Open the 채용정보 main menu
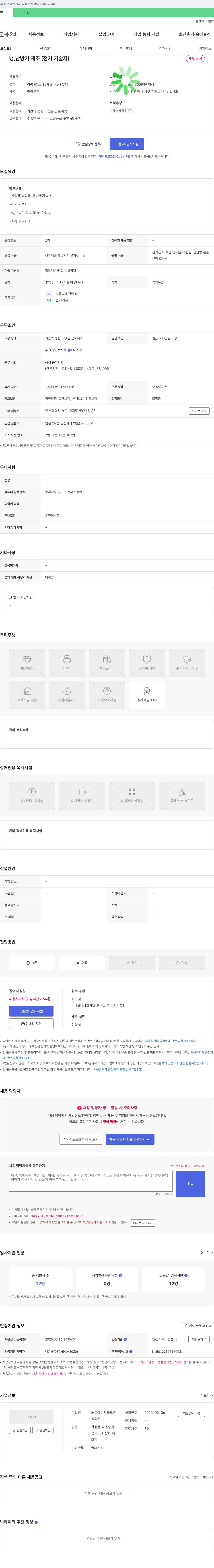Viewport: 214px width, 1568px height. pyautogui.click(x=36, y=34)
